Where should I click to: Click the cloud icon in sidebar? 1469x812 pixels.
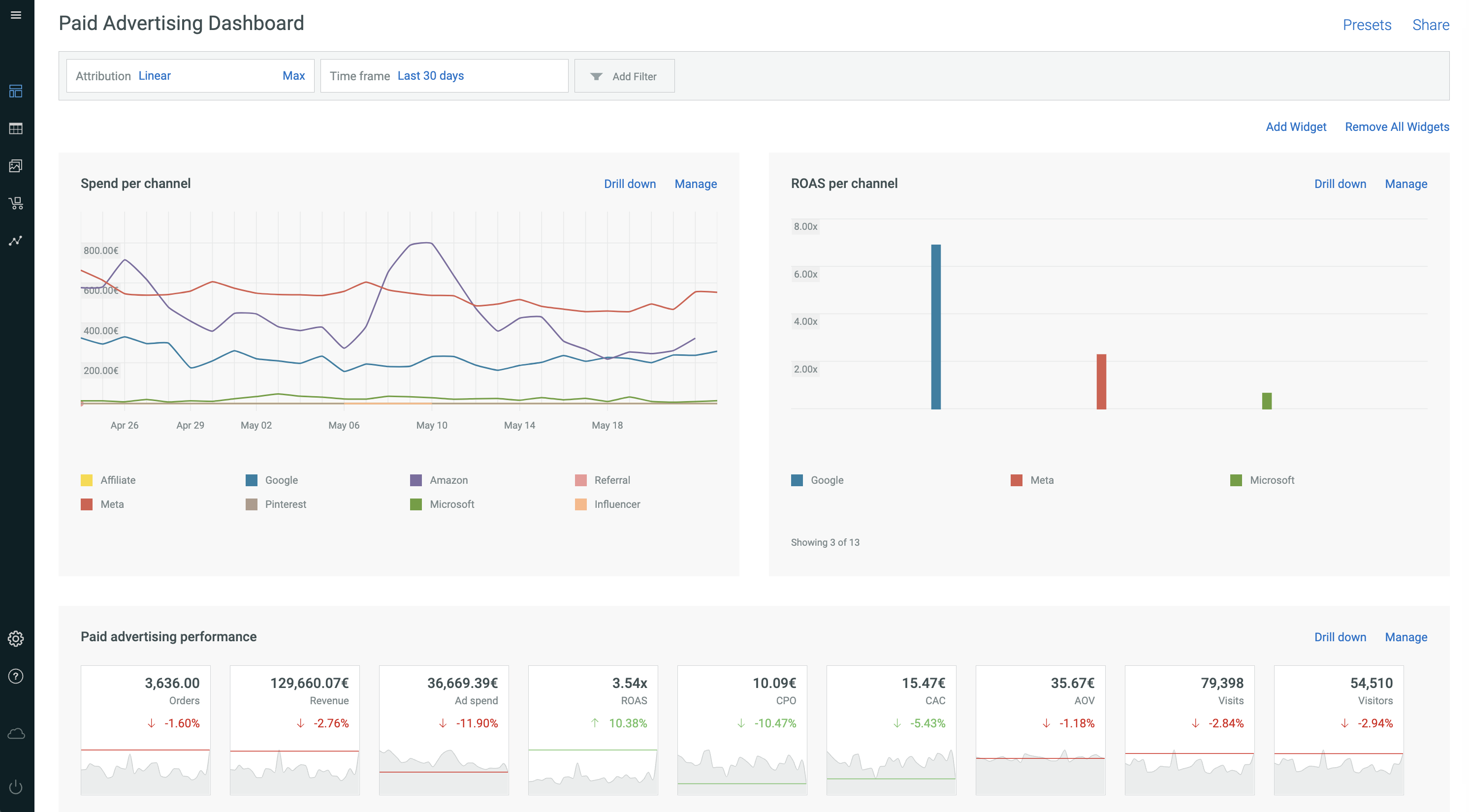[16, 733]
